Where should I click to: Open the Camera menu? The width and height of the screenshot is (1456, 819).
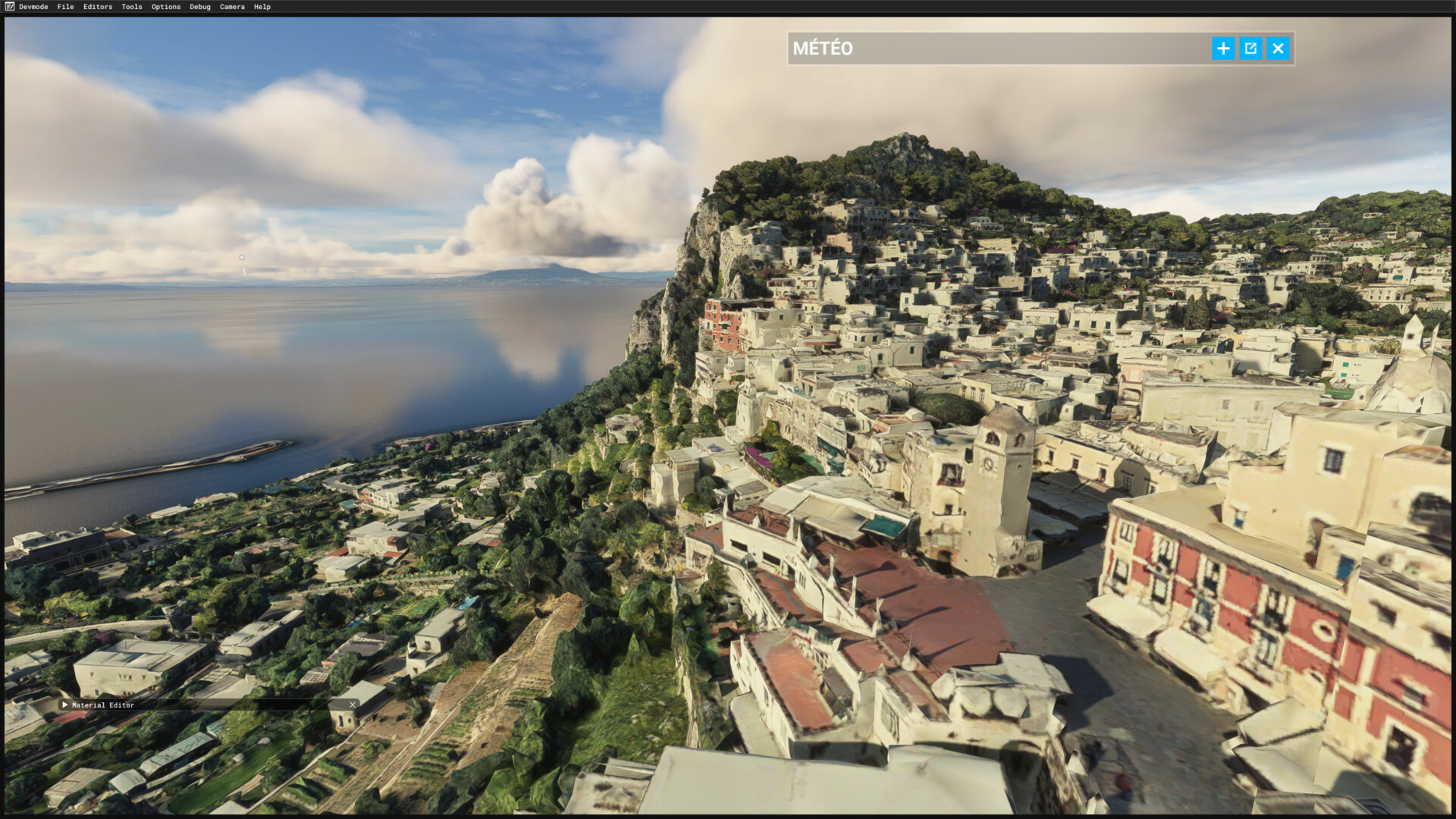point(232,7)
